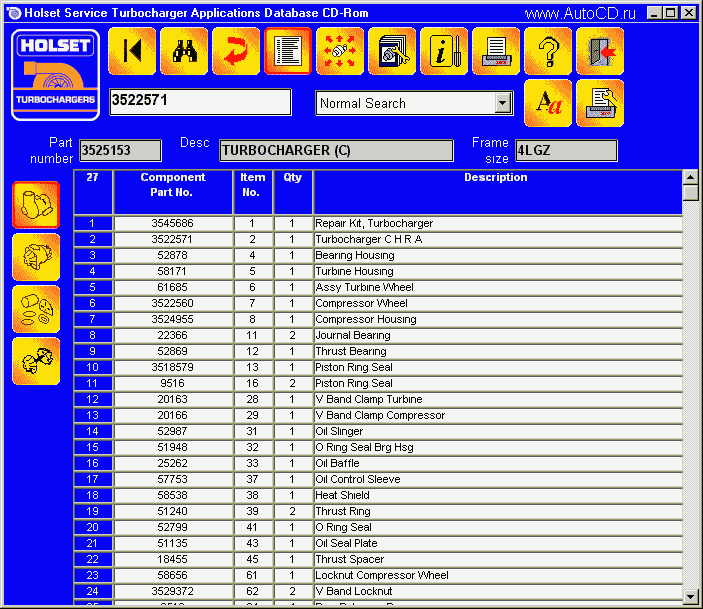703x609 pixels.
Task: Select the rings and seals kit sidebar icon
Action: 36,309
